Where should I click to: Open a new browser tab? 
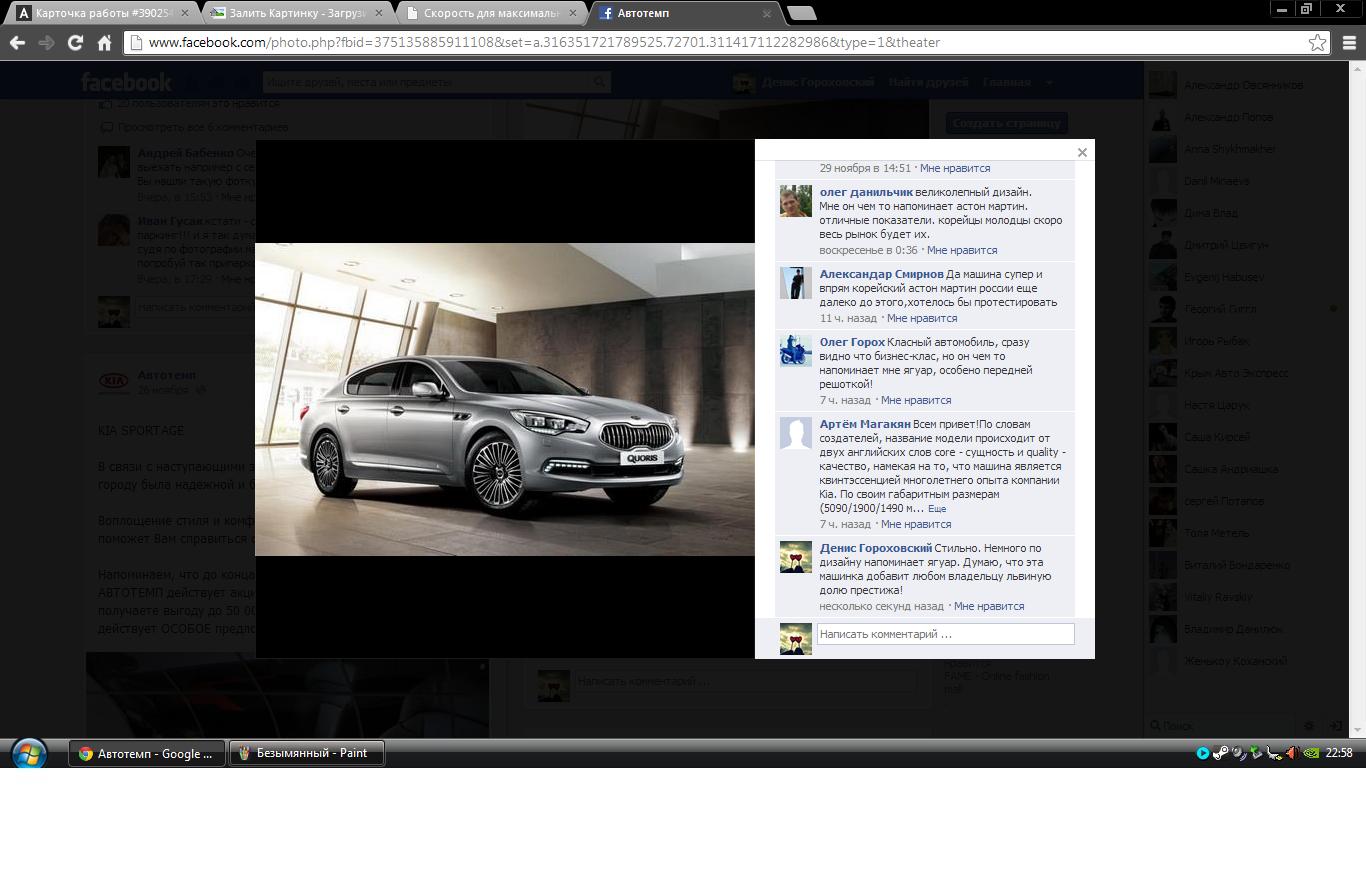click(x=802, y=13)
